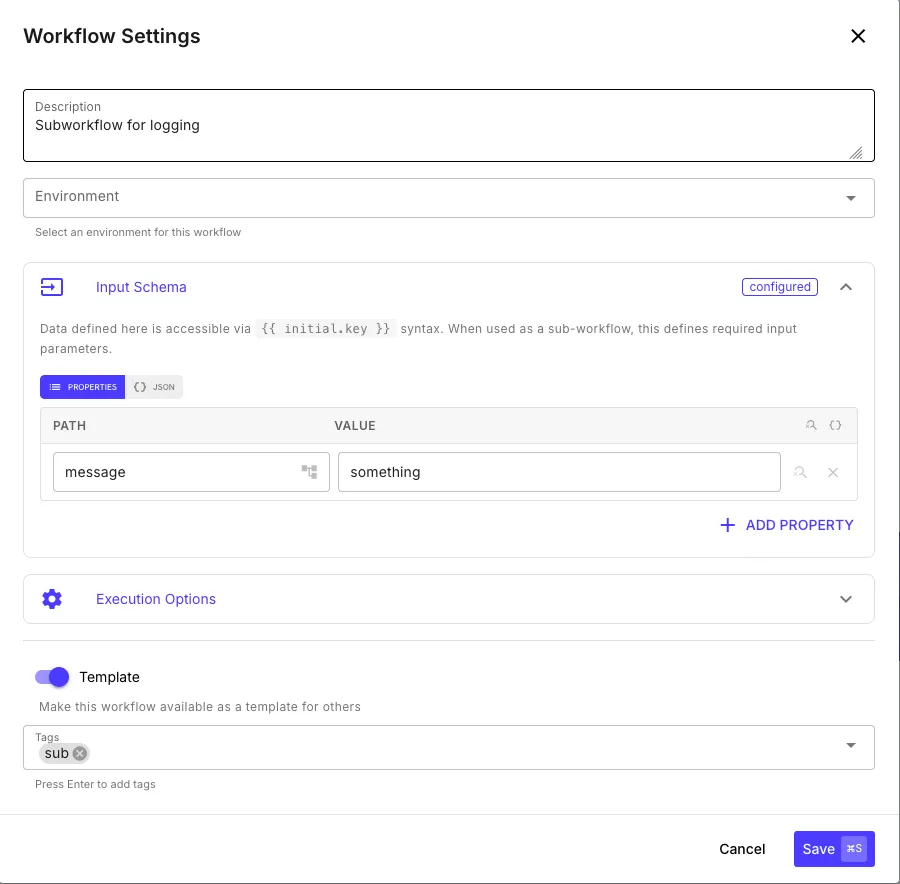
Task: Close the Workflow Settings dialog with the X
Action: [x=858, y=36]
